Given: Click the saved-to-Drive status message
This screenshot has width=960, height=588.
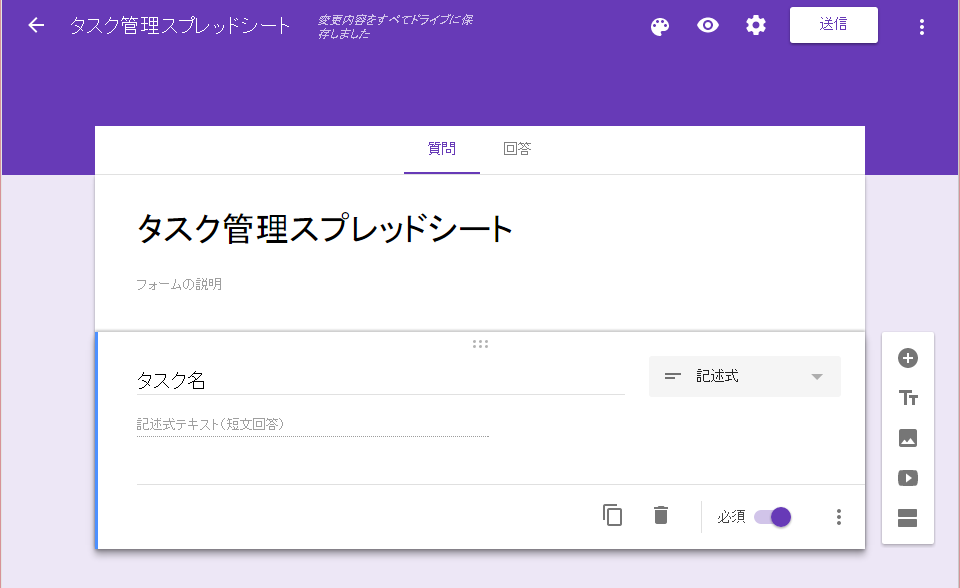Looking at the screenshot, I should coord(395,26).
